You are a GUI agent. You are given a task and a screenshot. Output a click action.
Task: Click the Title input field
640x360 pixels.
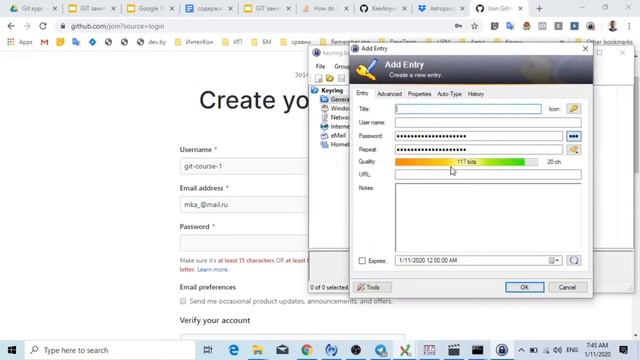pyautogui.click(x=468, y=109)
